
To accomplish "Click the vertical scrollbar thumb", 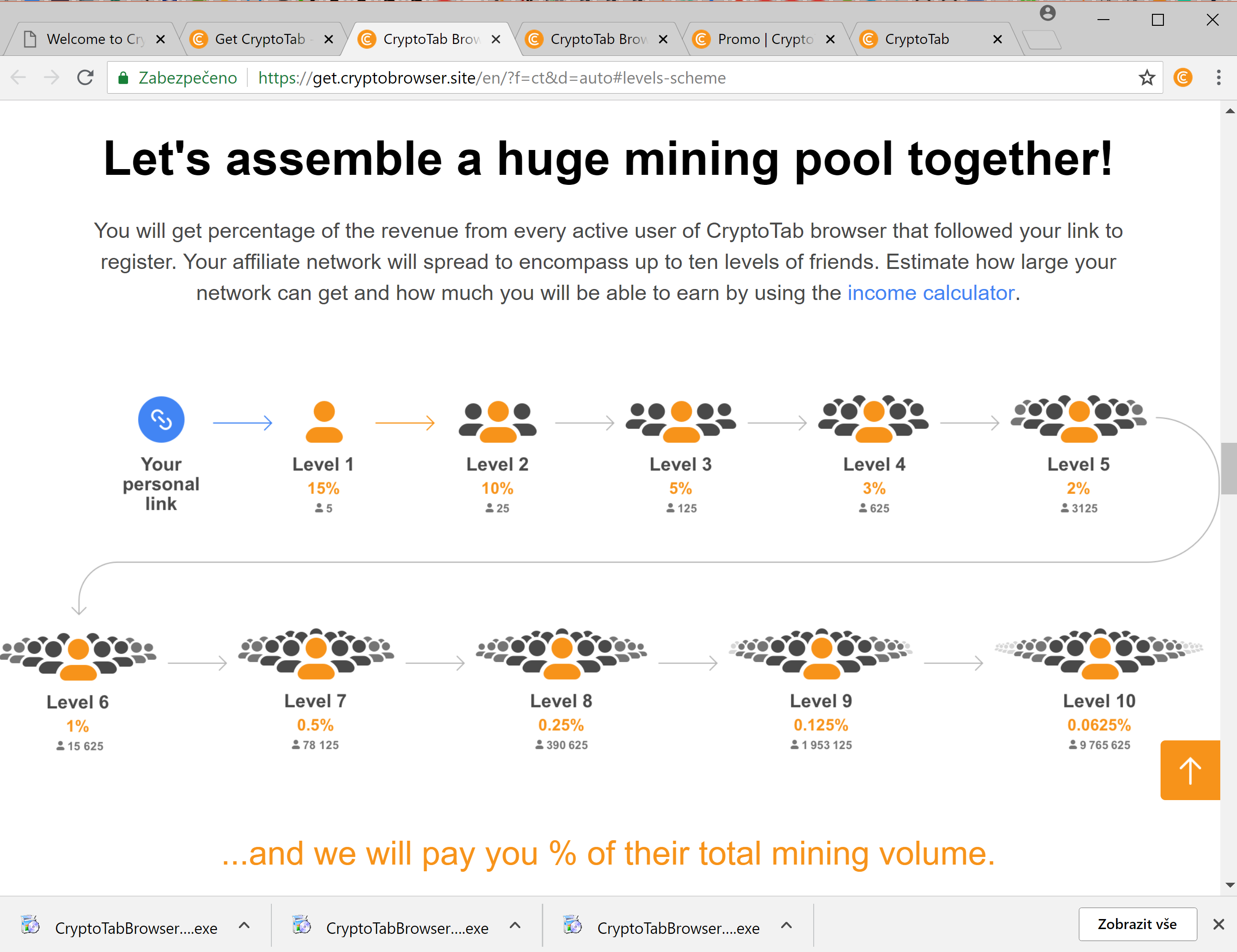I will pos(1228,468).
